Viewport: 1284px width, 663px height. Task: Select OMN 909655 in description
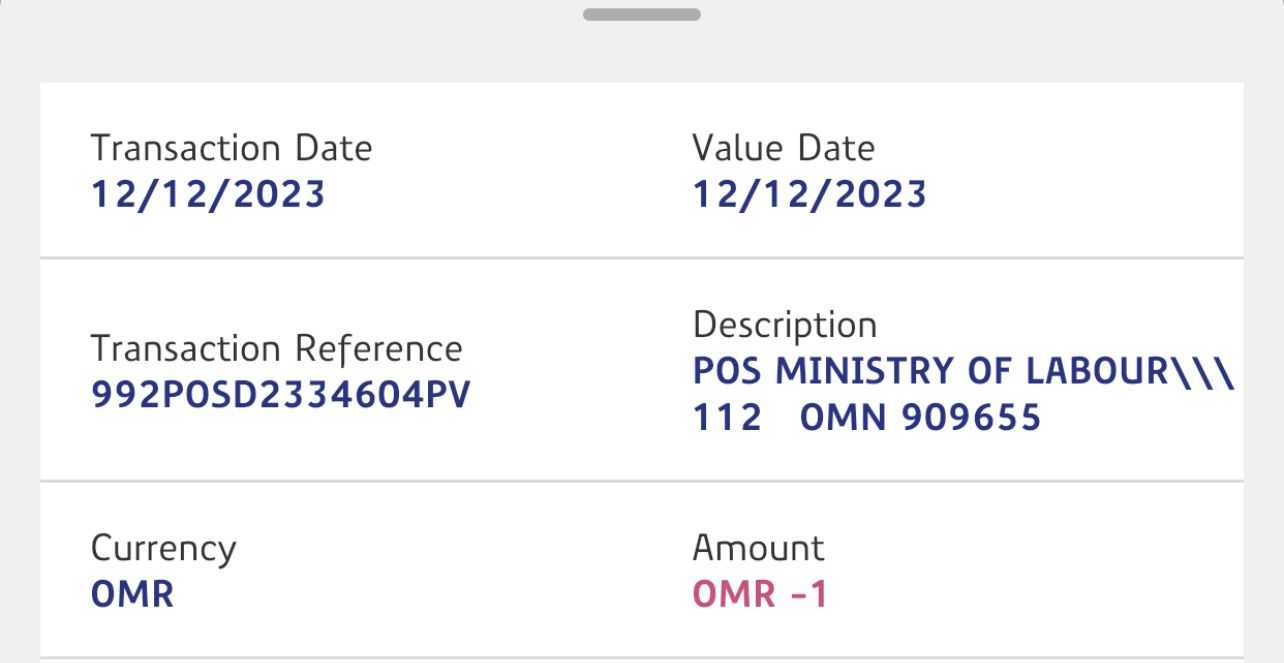[x=920, y=418]
